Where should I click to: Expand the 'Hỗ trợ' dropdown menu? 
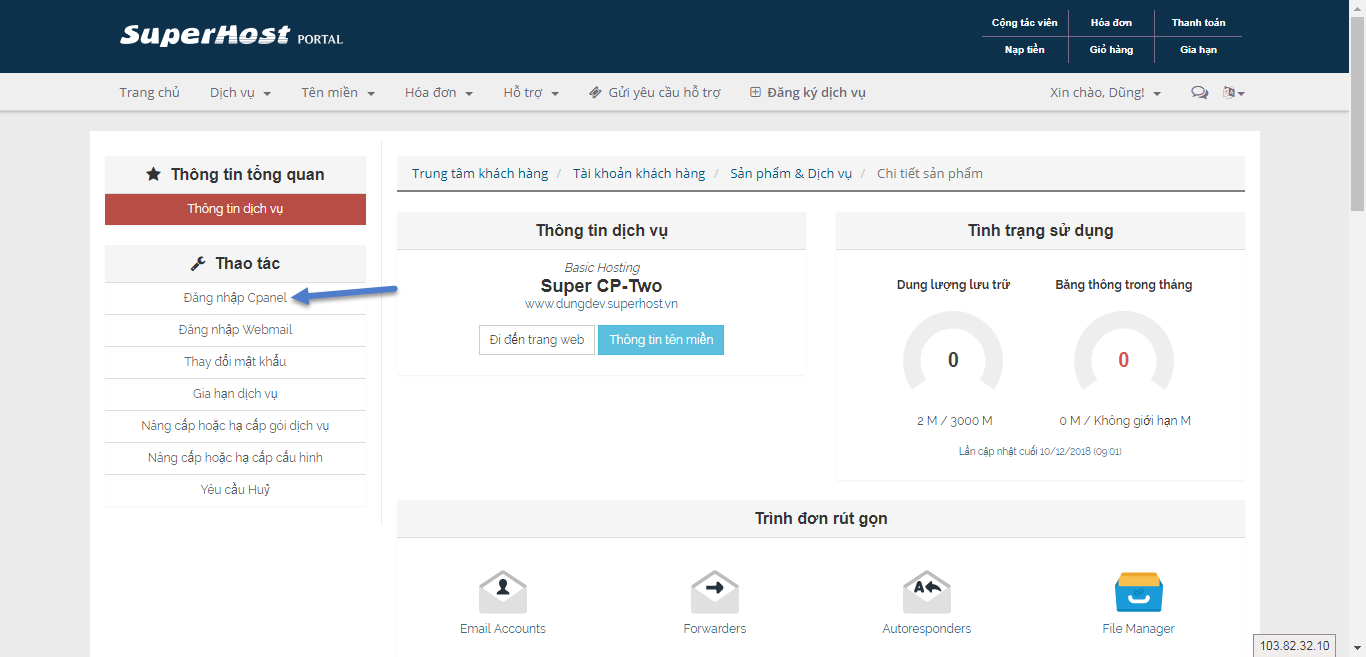531,93
